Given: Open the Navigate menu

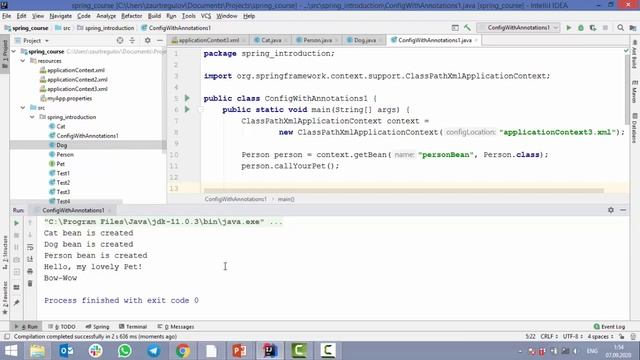Looking at the screenshot, I should 60,16.
